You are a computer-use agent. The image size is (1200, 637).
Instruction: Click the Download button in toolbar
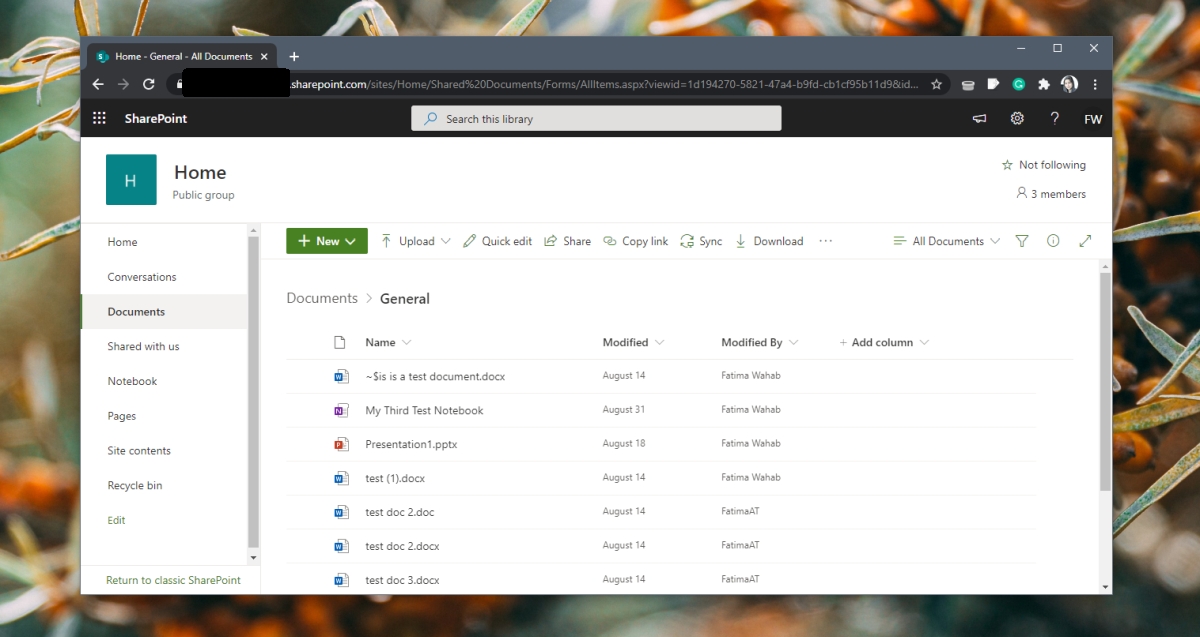pos(769,241)
